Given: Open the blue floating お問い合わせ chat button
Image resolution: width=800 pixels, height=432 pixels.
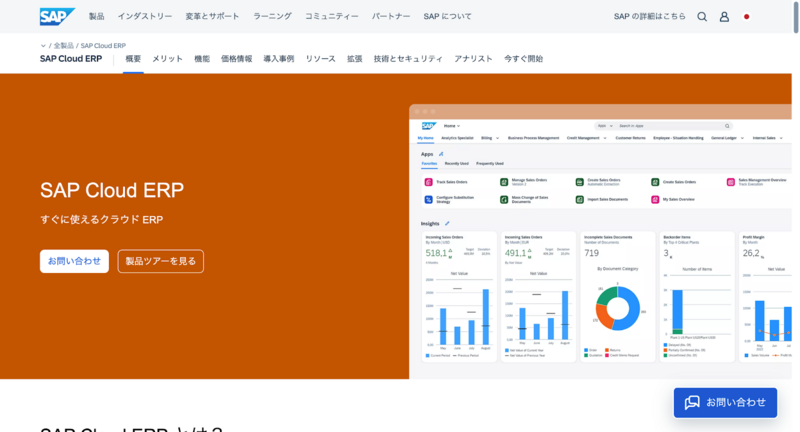Looking at the screenshot, I should 726,402.
